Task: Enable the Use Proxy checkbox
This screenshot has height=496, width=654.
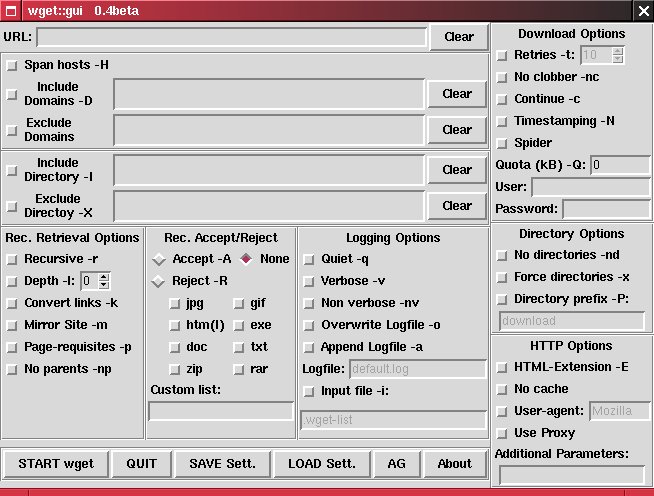Action: [x=502, y=433]
